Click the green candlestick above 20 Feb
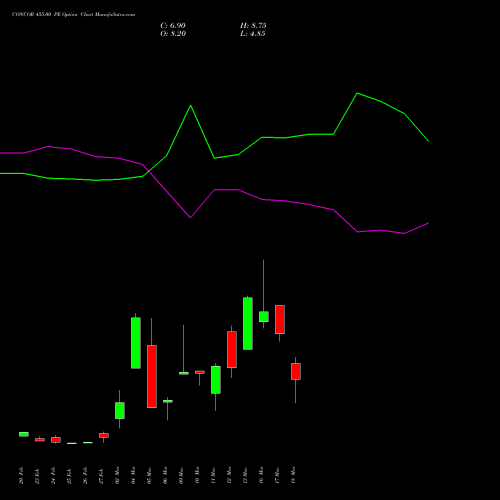 pyautogui.click(x=24, y=434)
